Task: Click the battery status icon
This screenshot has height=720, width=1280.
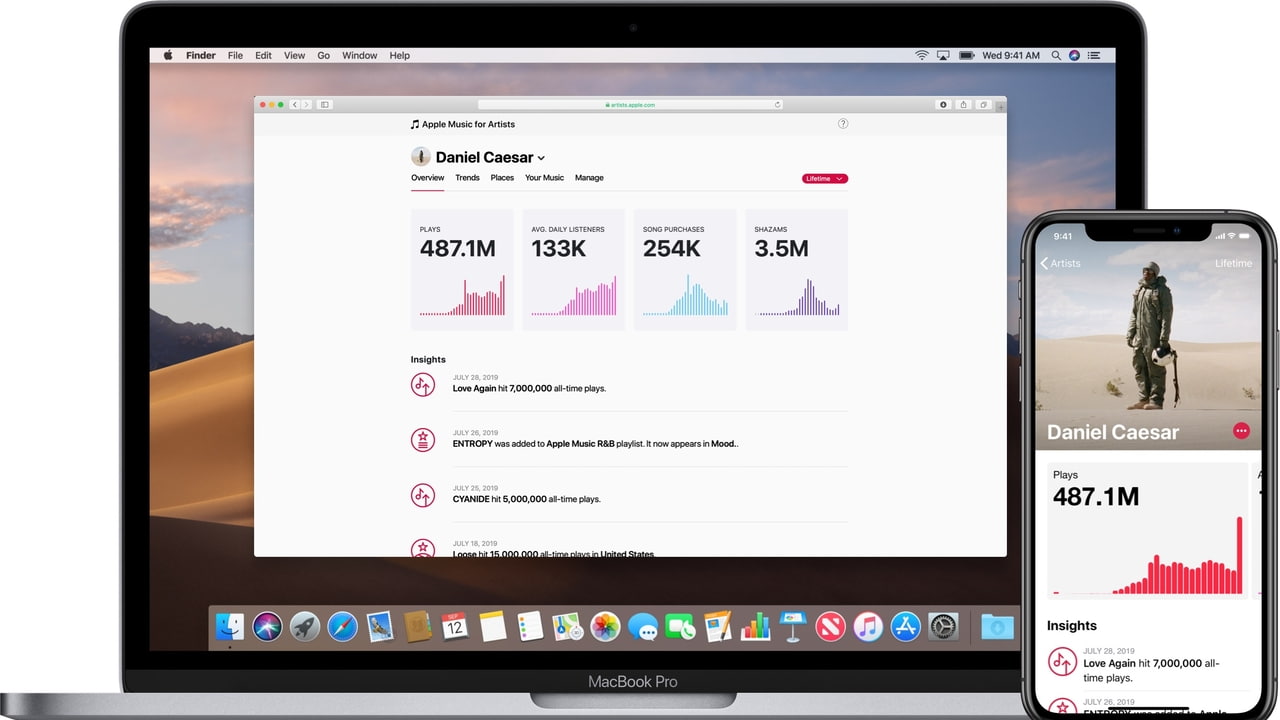Action: 965,56
